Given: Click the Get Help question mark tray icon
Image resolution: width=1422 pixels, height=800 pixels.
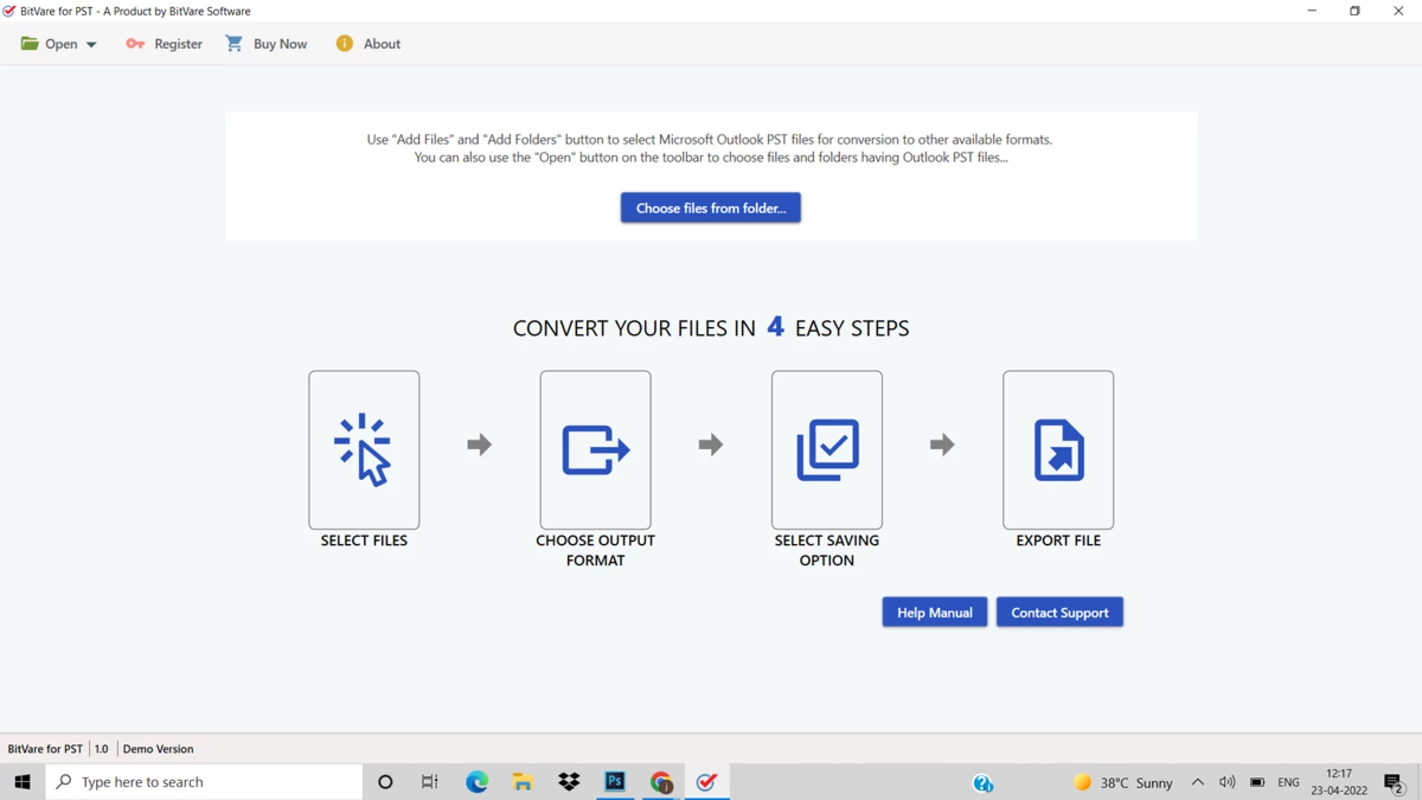Looking at the screenshot, I should (x=983, y=783).
